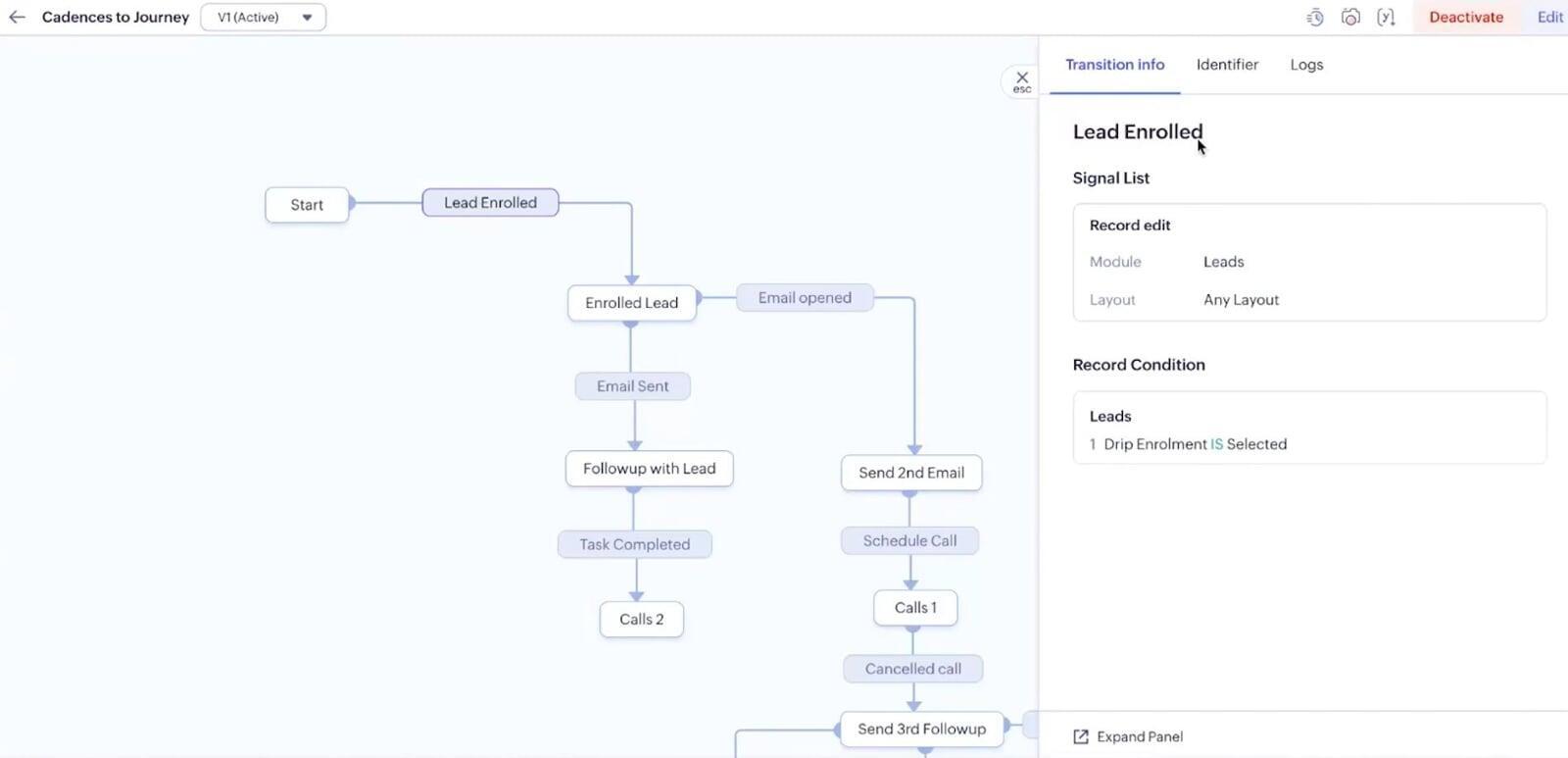Screen dimensions: 1568x758
Task: Close the panel with the X esc button
Action: [x=1021, y=81]
